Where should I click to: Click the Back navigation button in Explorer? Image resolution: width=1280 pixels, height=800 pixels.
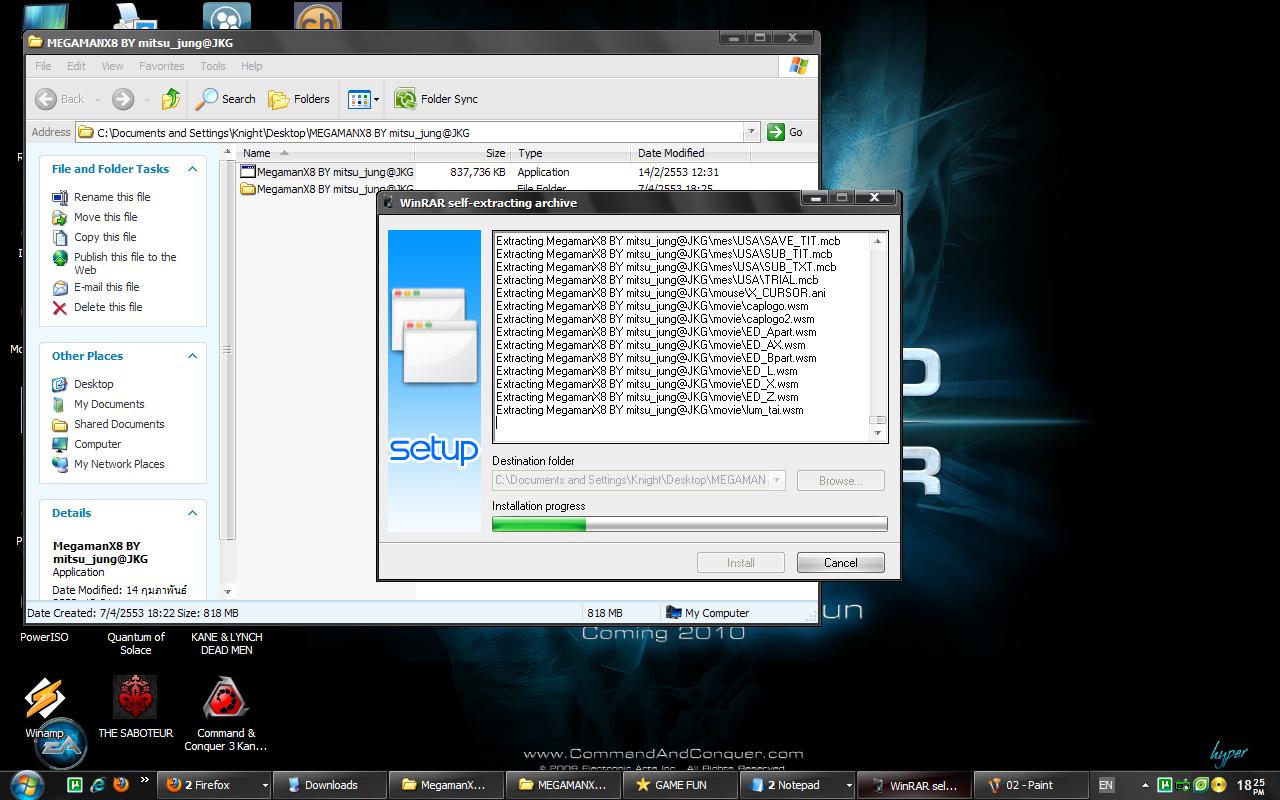[x=60, y=98]
